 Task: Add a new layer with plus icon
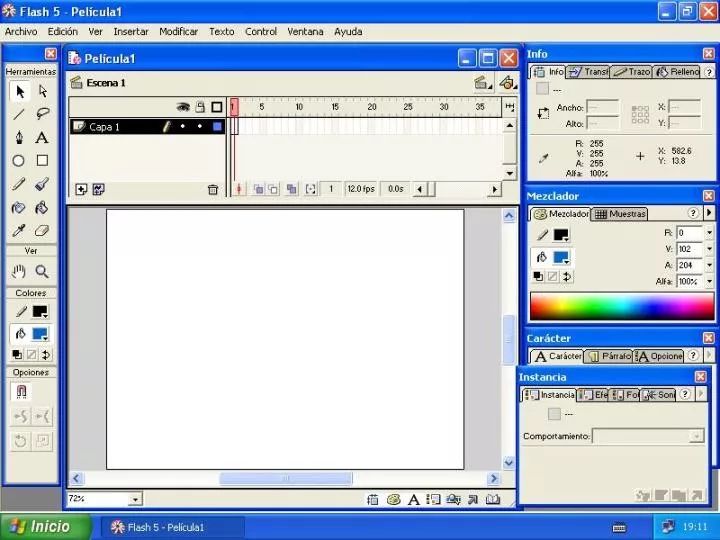click(x=81, y=189)
